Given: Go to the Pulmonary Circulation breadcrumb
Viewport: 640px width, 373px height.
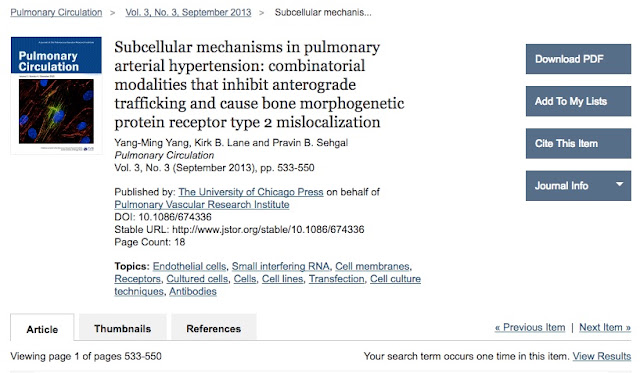Looking at the screenshot, I should coord(56,12).
